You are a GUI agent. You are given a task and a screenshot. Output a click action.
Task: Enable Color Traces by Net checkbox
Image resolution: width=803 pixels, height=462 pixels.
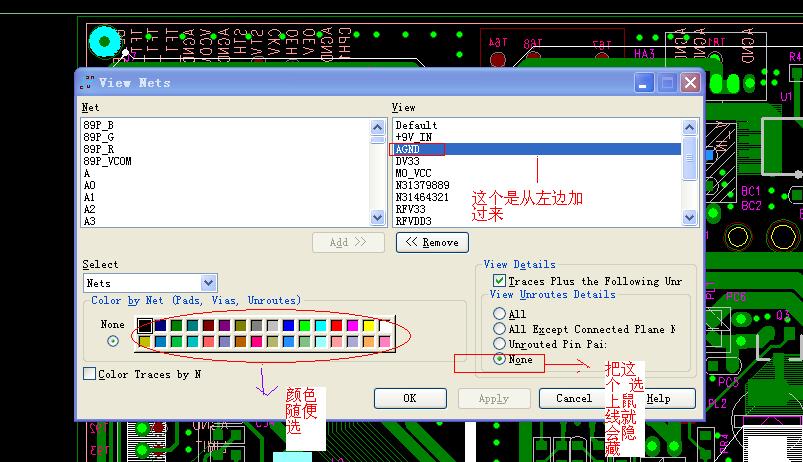(89, 374)
